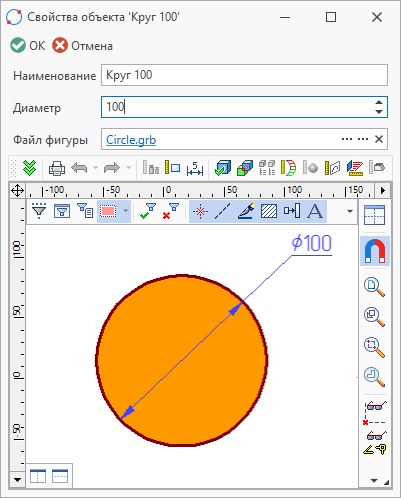401x498 pixels.
Task: Click the green OK checkmark button
Action: (x=27, y=46)
